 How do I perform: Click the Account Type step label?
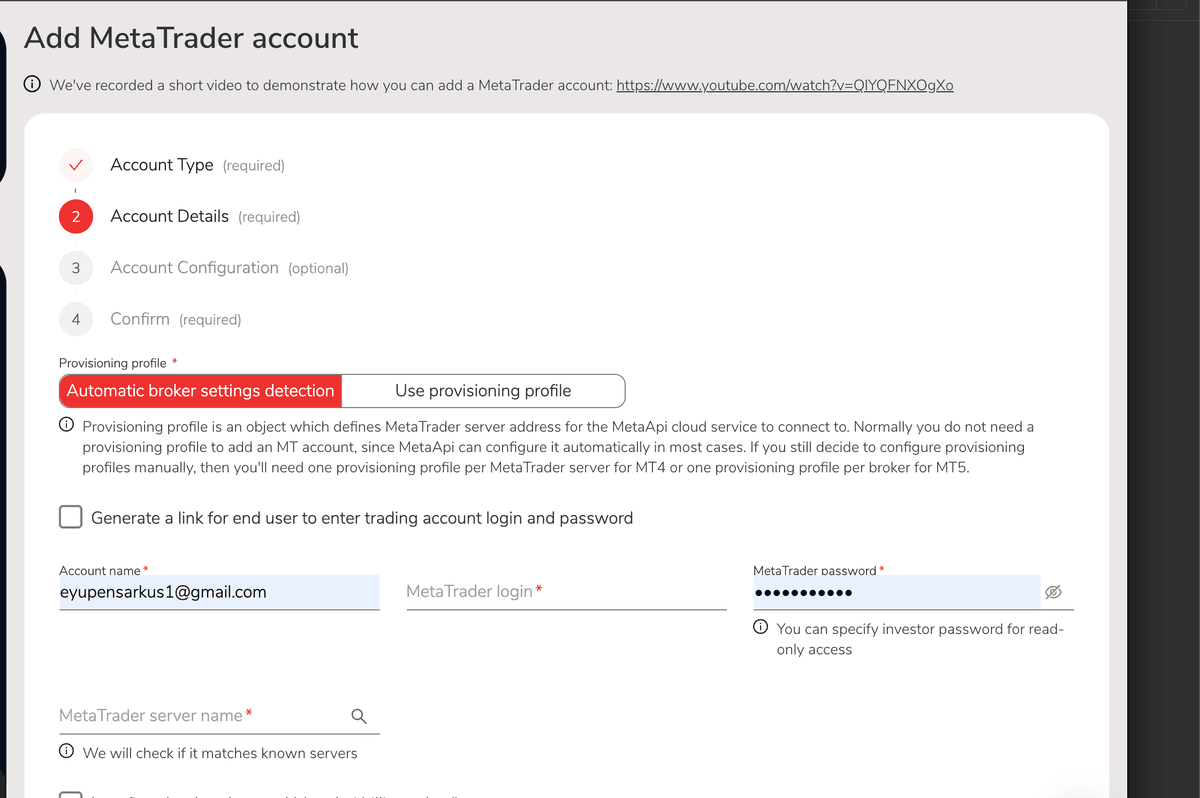coord(162,165)
